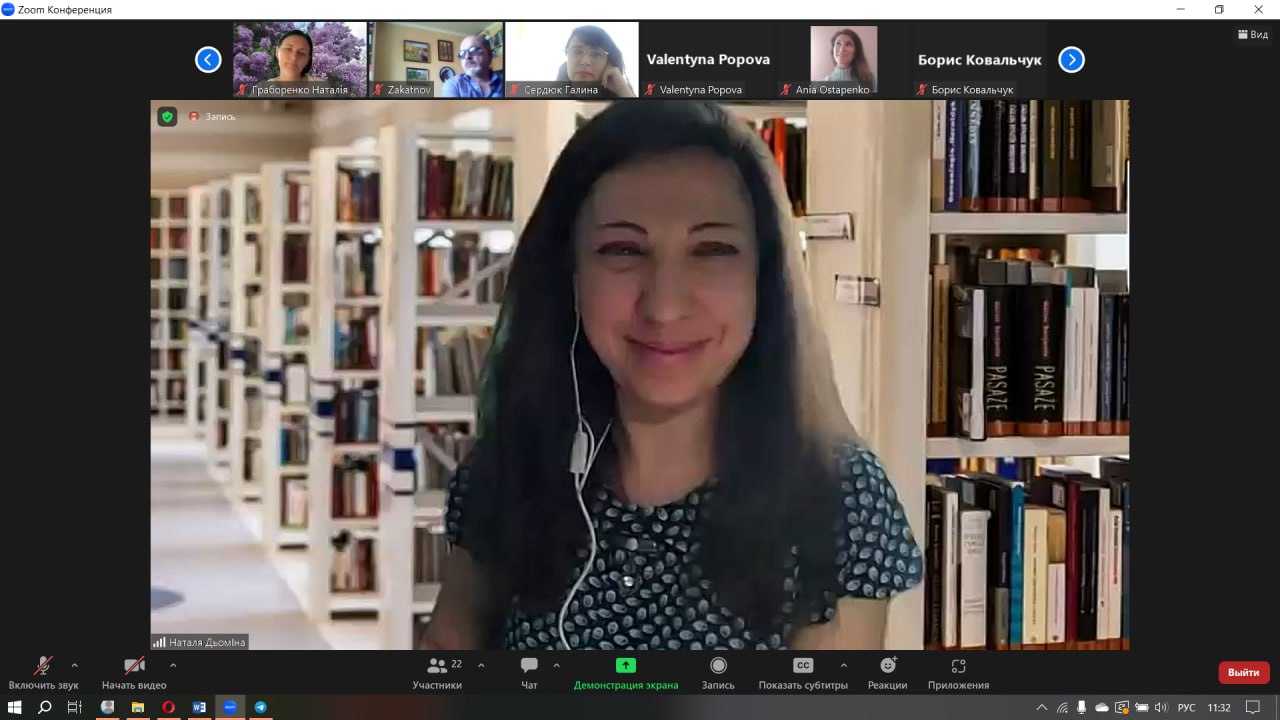The width and height of the screenshot is (1280, 720).
Task: Click the Наталя Дьоміна speaker name label
Action: [x=207, y=642]
